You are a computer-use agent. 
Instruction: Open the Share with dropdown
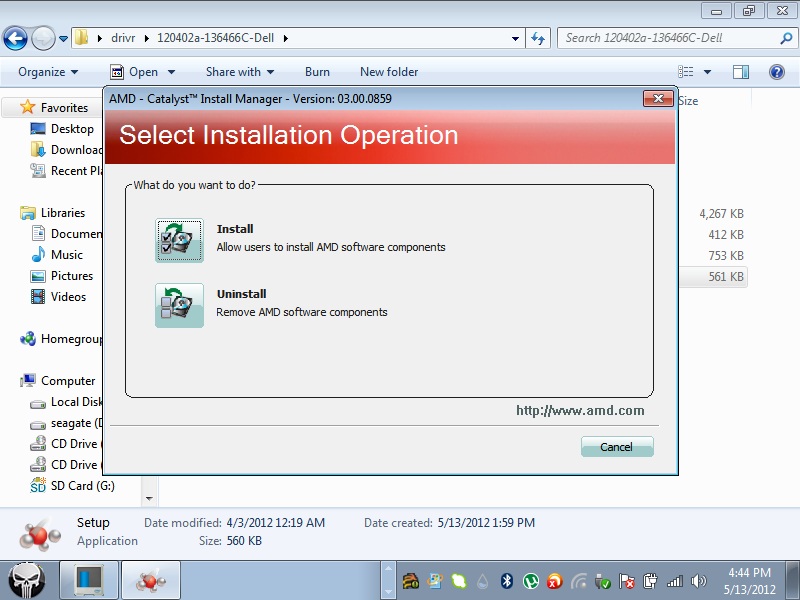coord(240,72)
